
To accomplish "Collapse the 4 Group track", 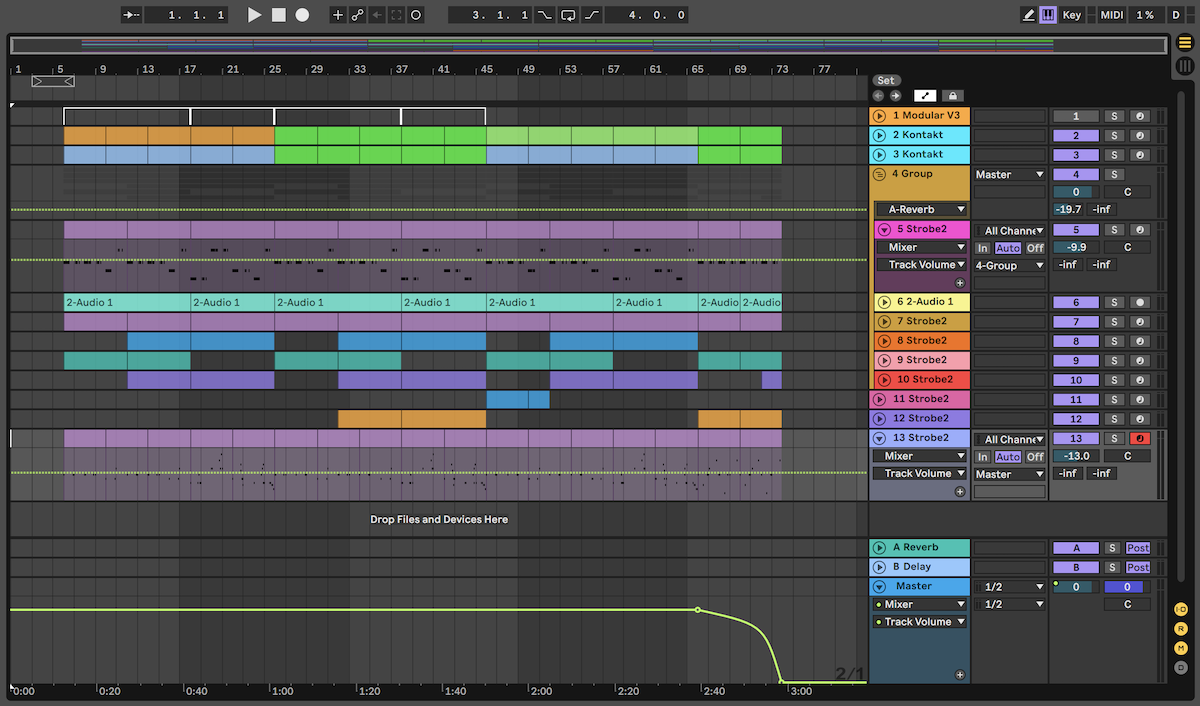I will (x=880, y=174).
